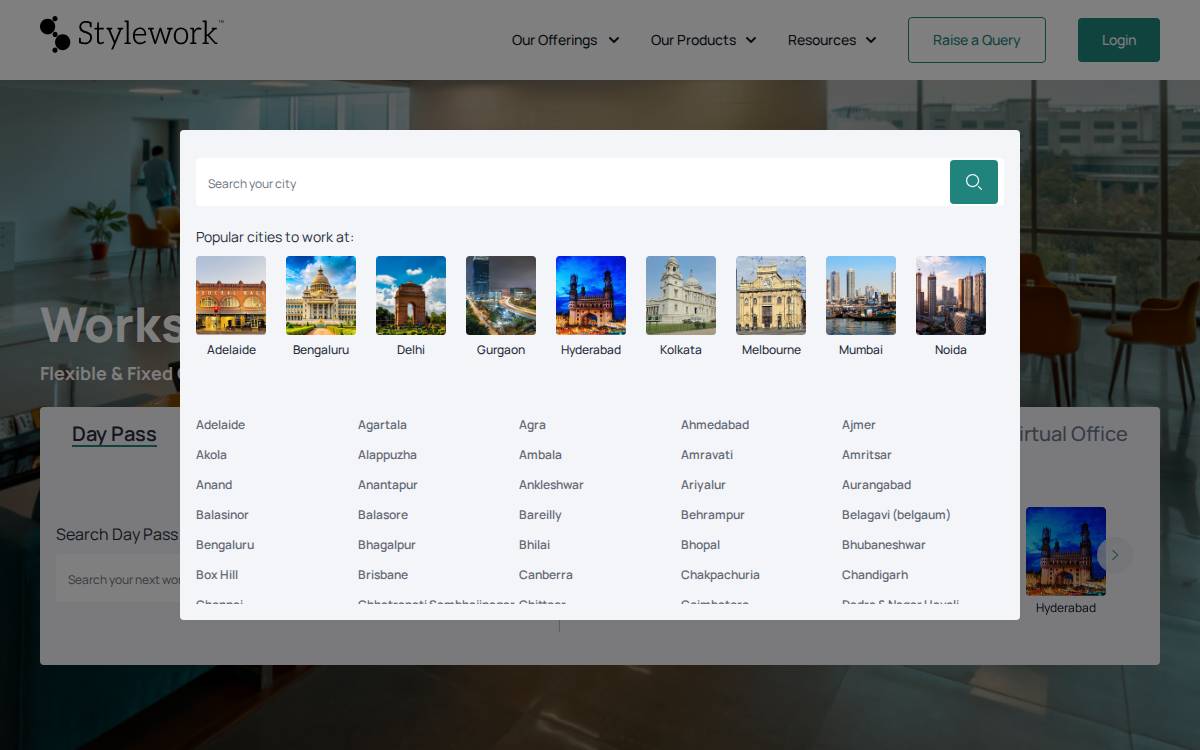Click the green search magnifier button
The width and height of the screenshot is (1200, 750).
tap(974, 182)
